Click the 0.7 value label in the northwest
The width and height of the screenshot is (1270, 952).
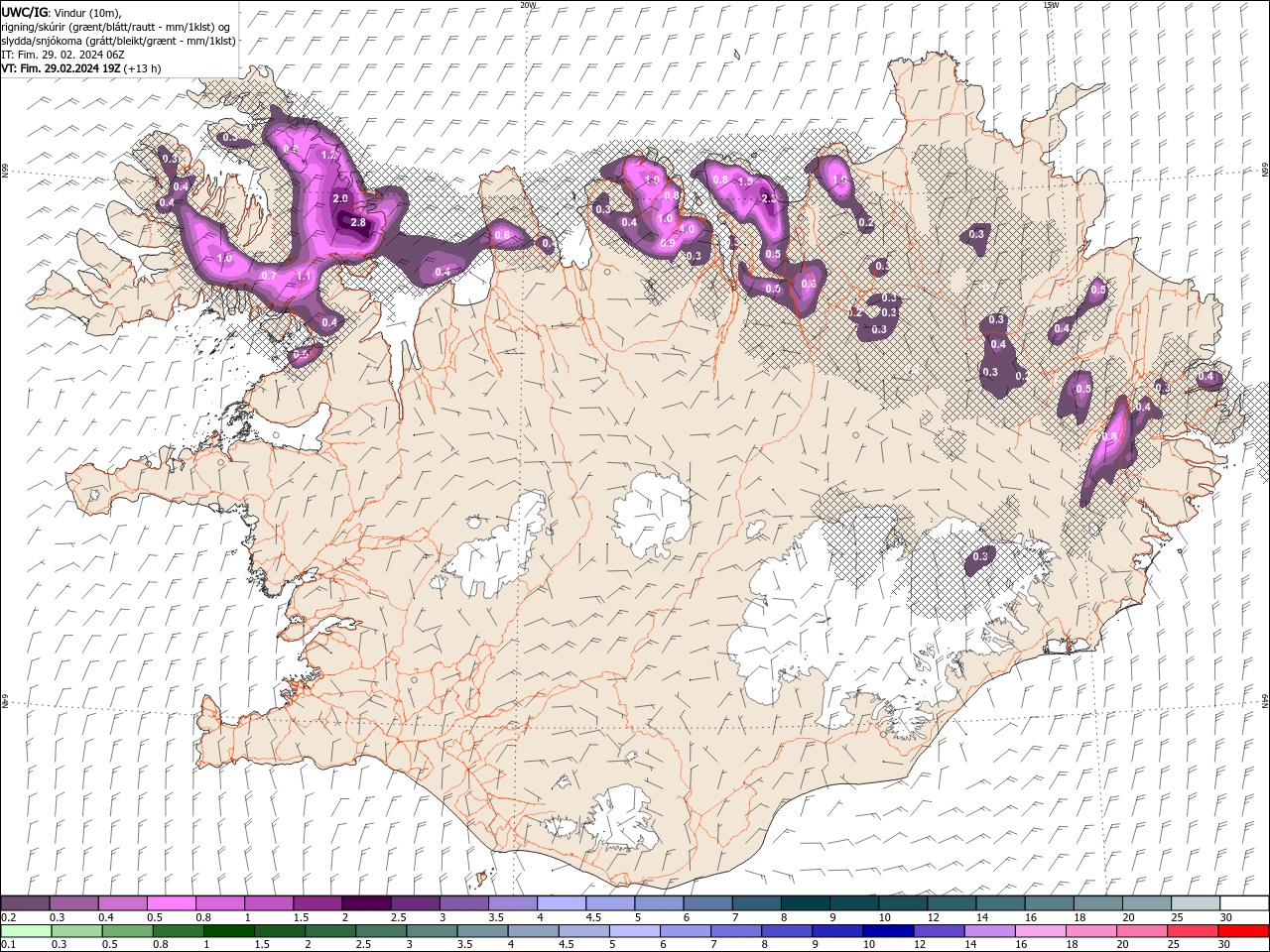coord(268,276)
